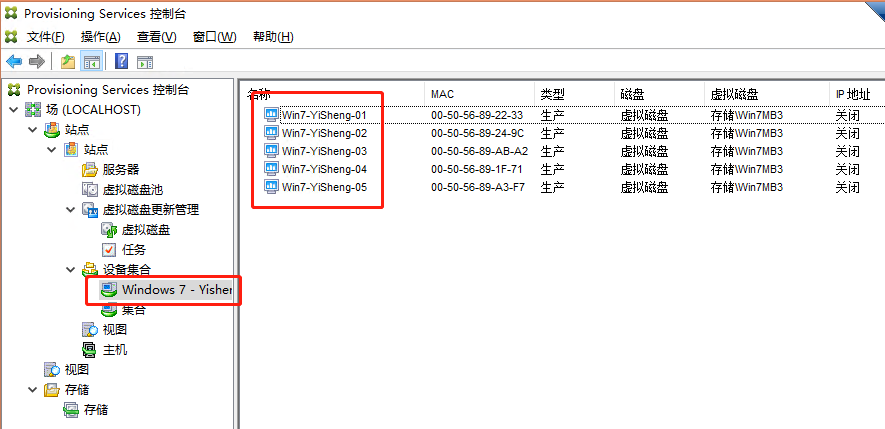
Task: Open the 查看(V) menu
Action: (156, 37)
